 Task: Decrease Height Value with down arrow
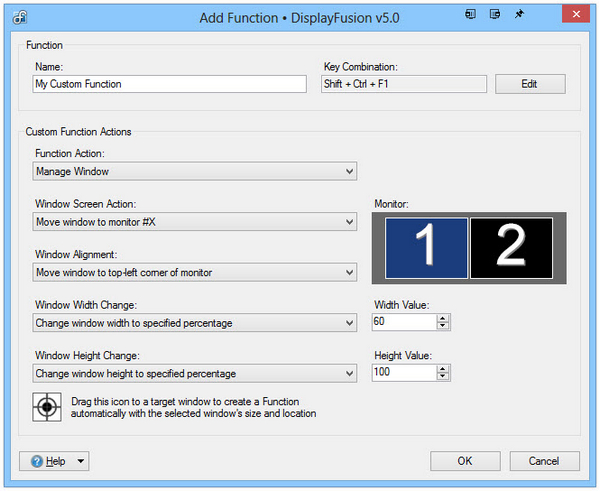(443, 376)
